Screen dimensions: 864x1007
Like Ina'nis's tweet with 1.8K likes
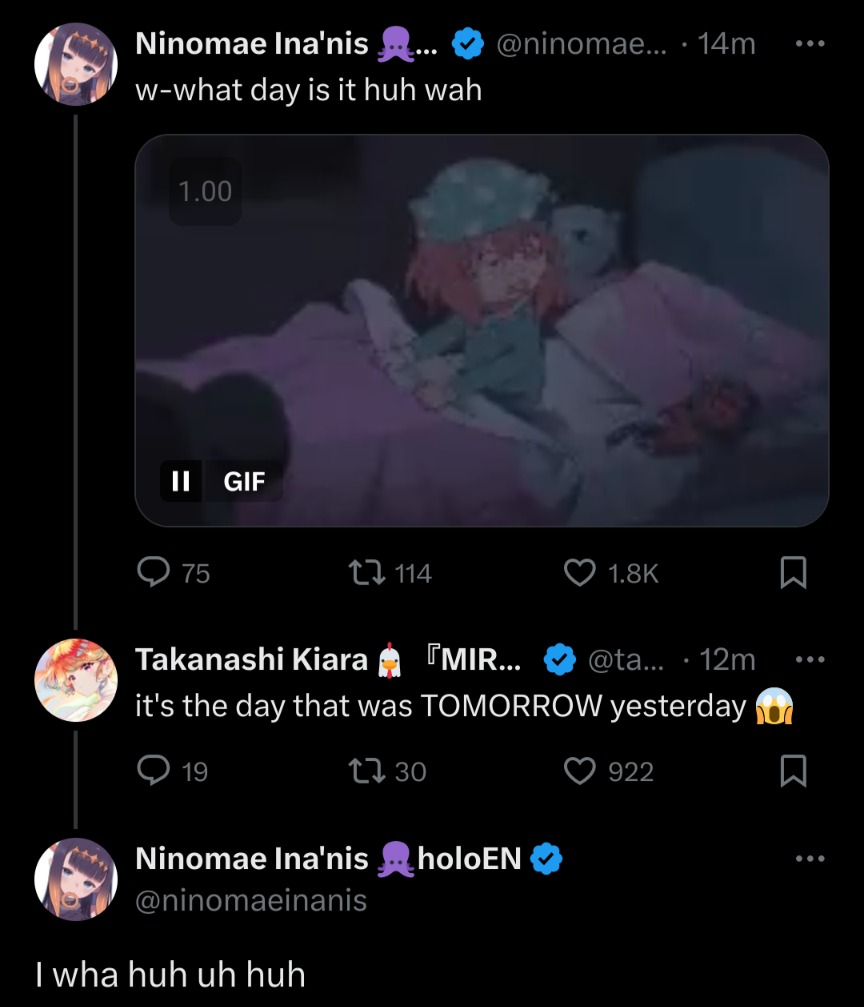coord(579,572)
